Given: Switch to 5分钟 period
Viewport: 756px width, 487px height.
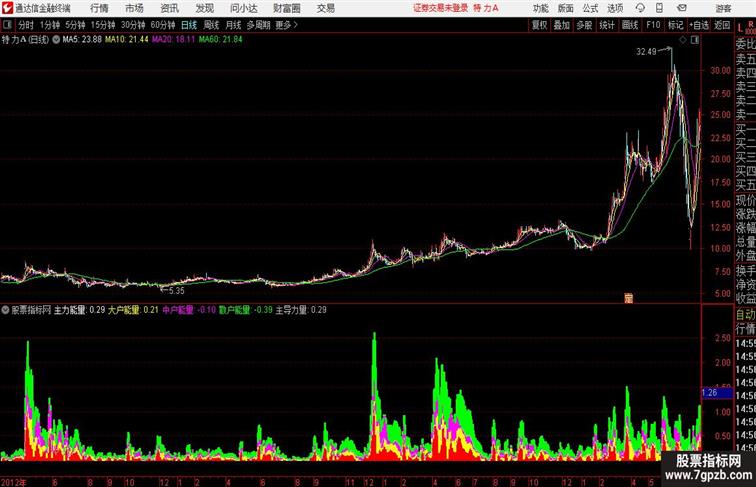Looking at the screenshot, I should click(x=75, y=25).
